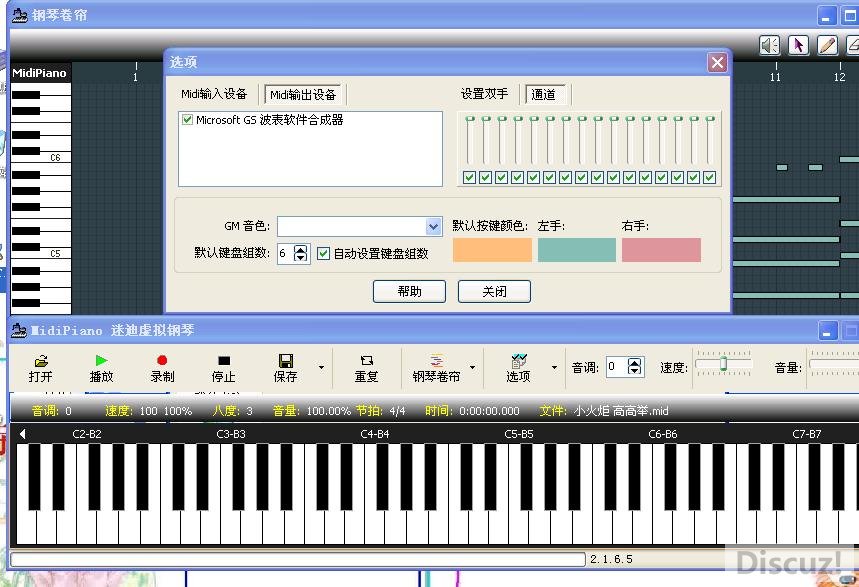Click the C6-B6 octave label
Screen dimensions: 859x587
pos(663,434)
